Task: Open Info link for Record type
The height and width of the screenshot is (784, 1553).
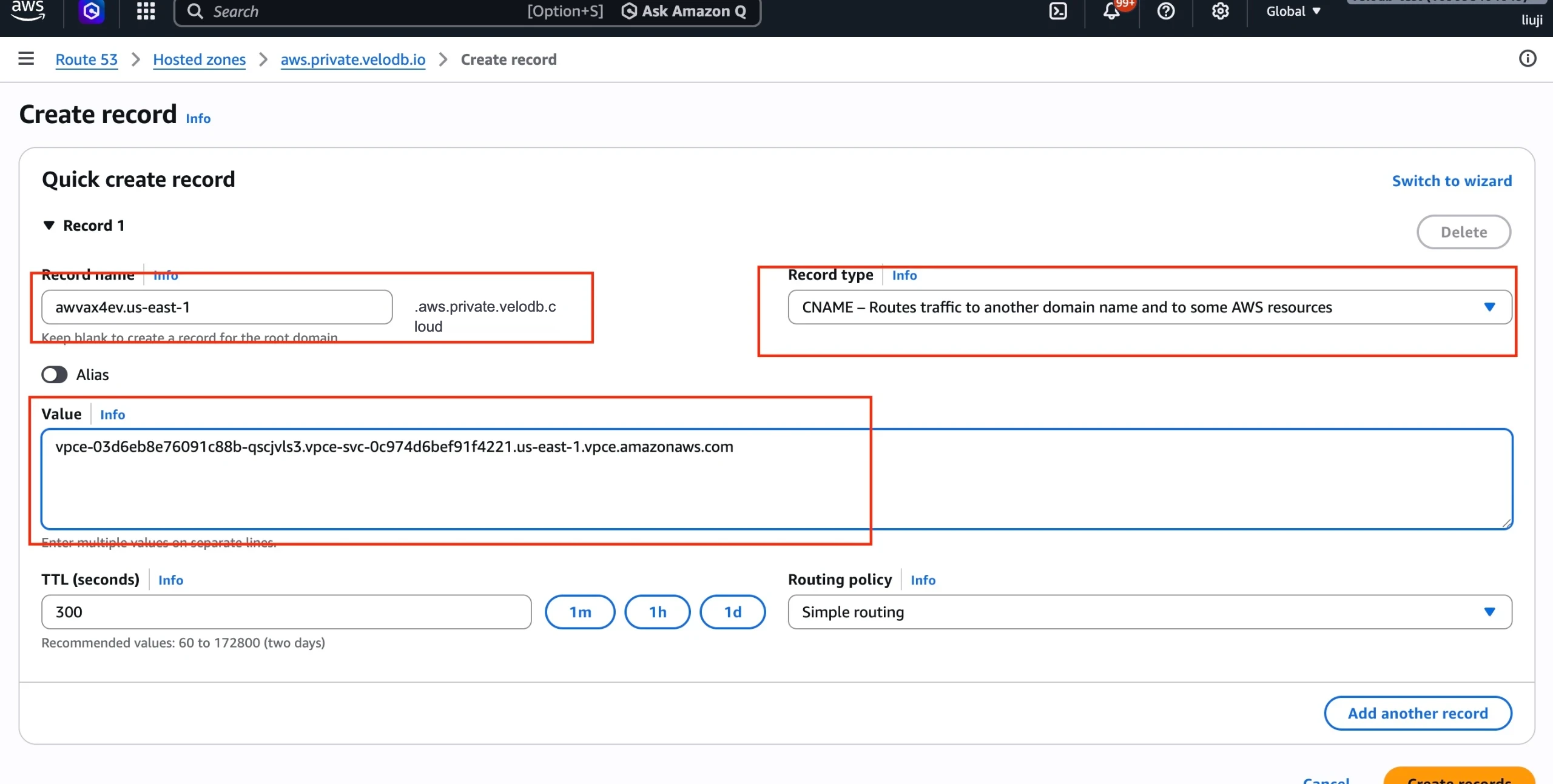Action: click(x=904, y=275)
